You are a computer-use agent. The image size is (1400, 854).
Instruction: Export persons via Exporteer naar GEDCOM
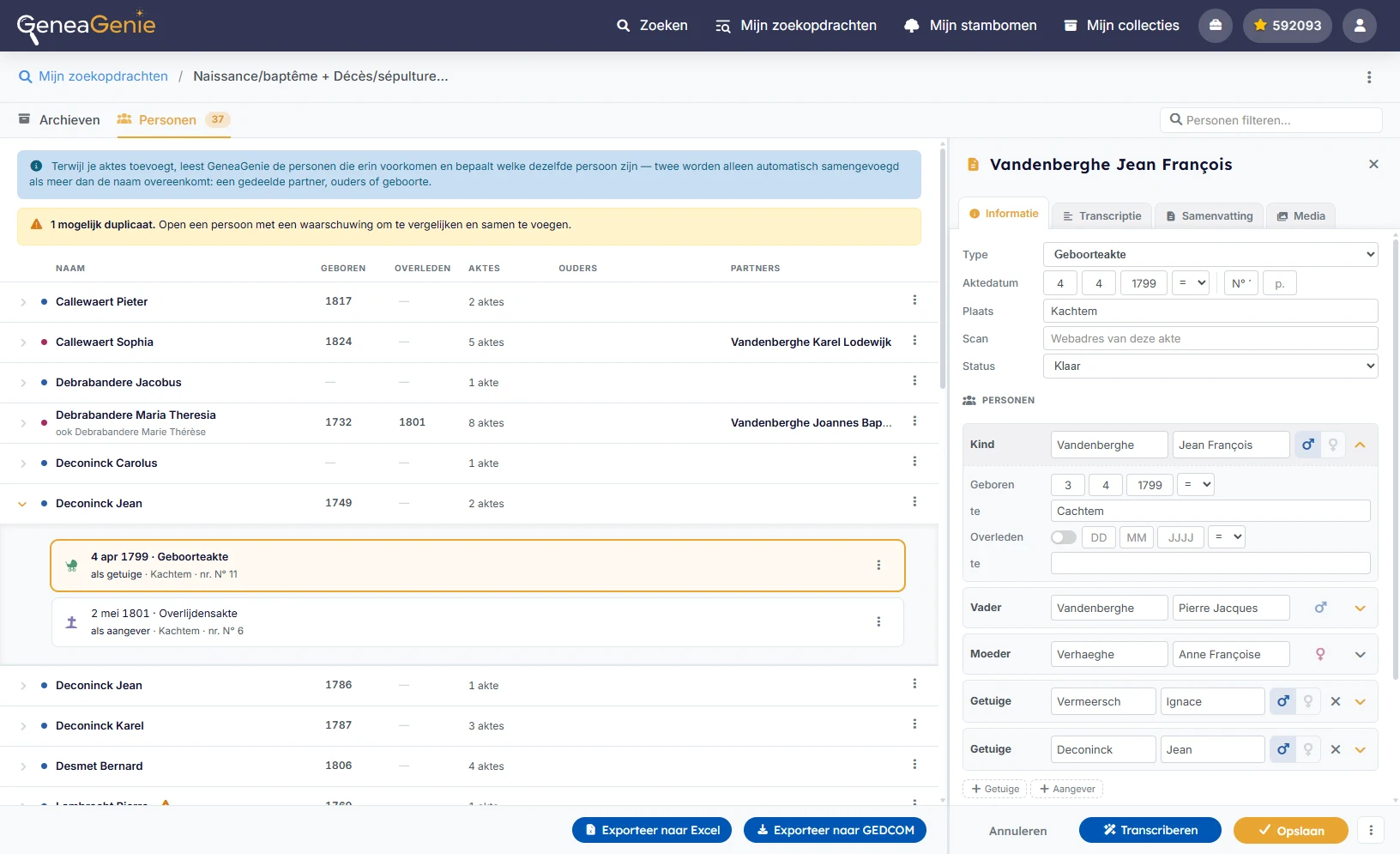[835, 830]
